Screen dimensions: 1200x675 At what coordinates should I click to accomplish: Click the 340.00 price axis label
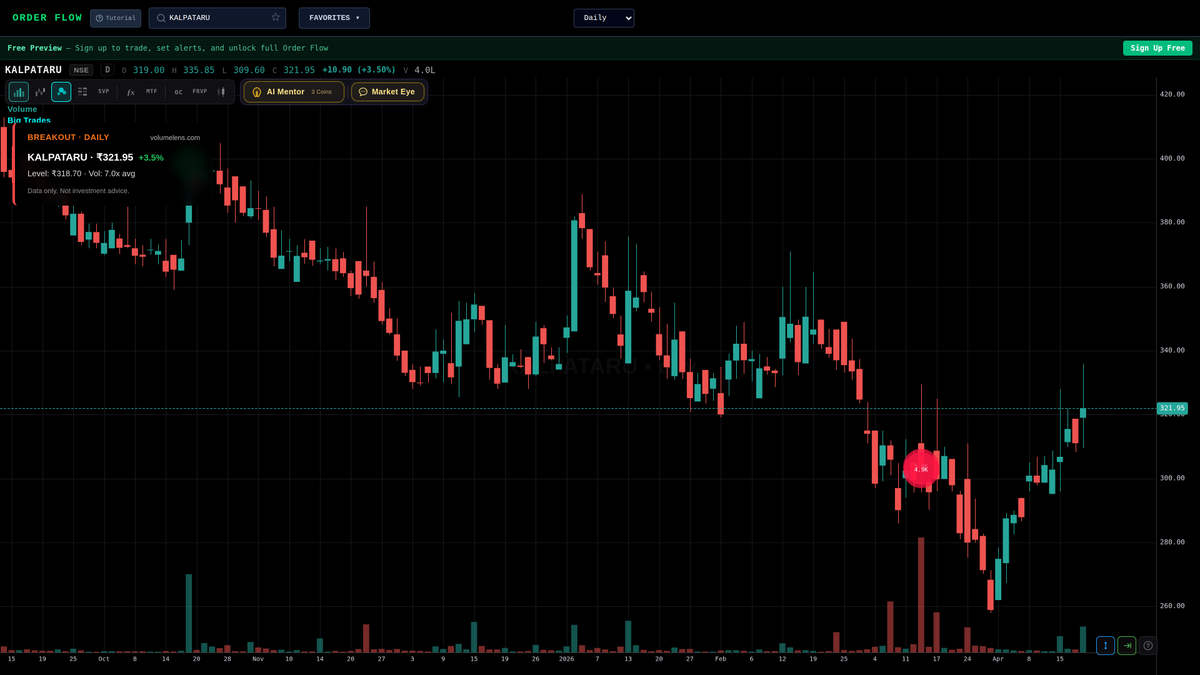(1172, 350)
